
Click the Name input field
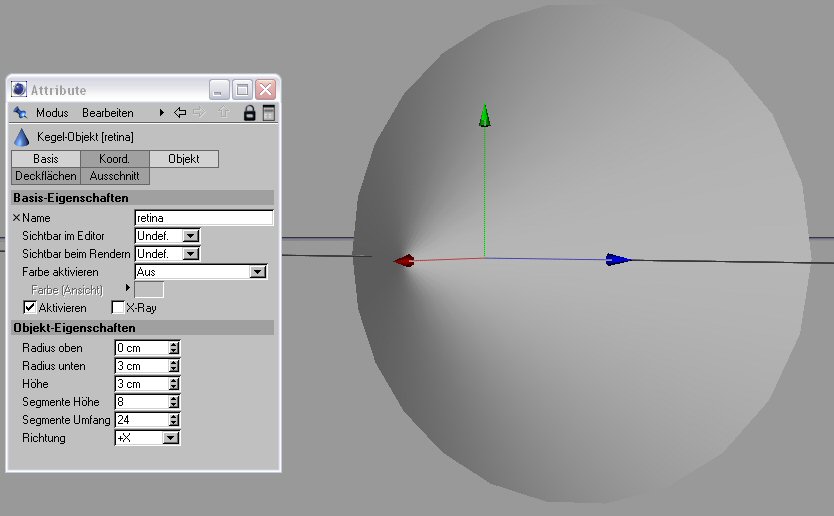204,218
